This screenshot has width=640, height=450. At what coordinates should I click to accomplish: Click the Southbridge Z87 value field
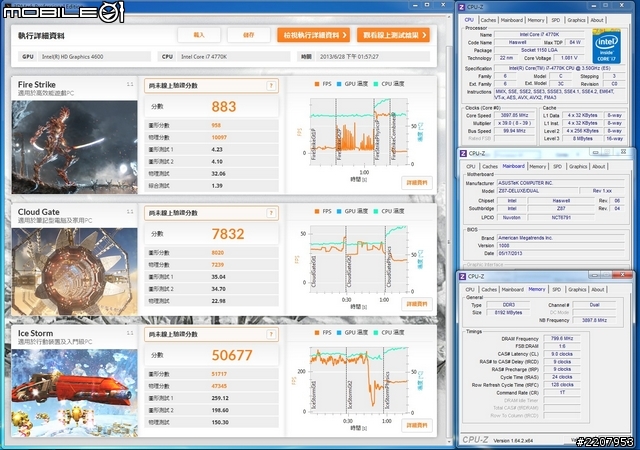click(561, 209)
